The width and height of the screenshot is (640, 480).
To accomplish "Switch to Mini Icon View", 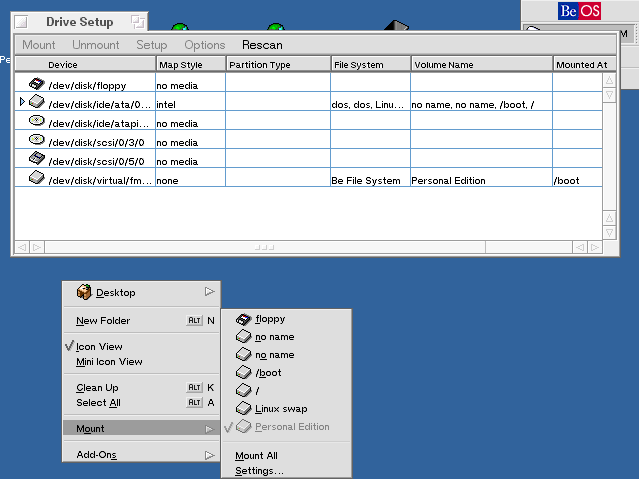I will (x=109, y=362).
